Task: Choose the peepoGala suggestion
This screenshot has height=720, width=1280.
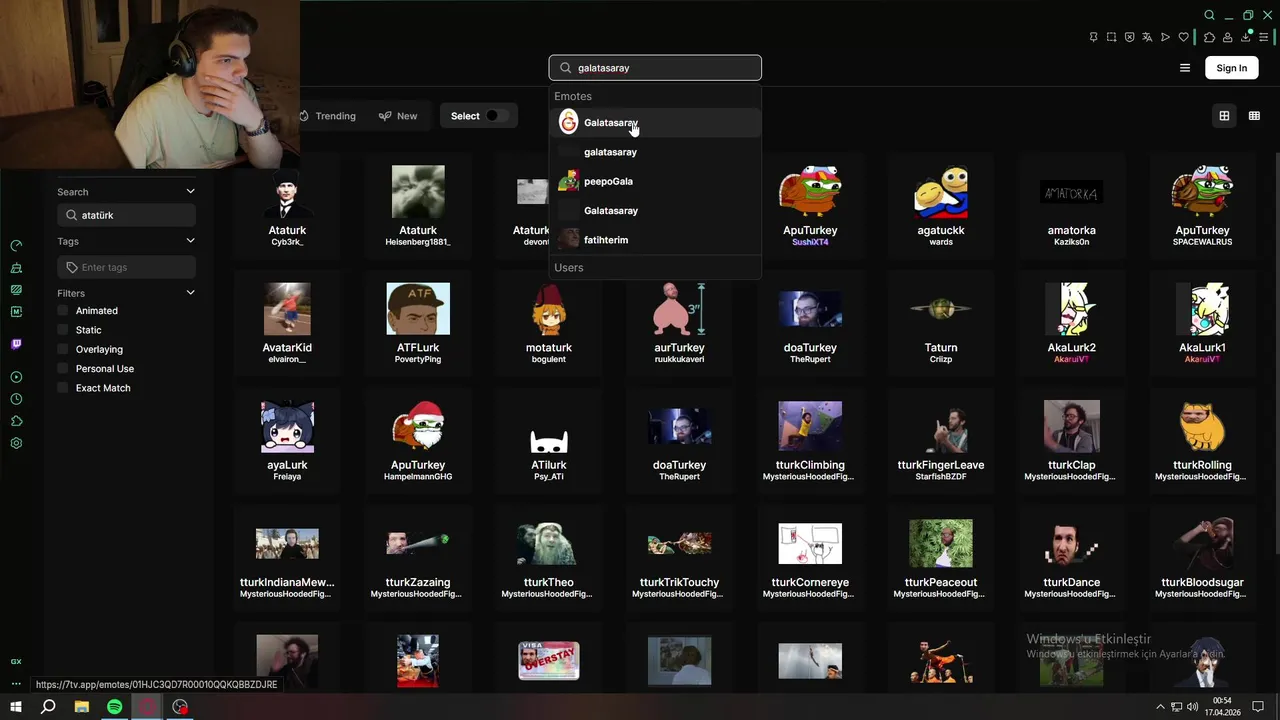Action: tap(655, 181)
